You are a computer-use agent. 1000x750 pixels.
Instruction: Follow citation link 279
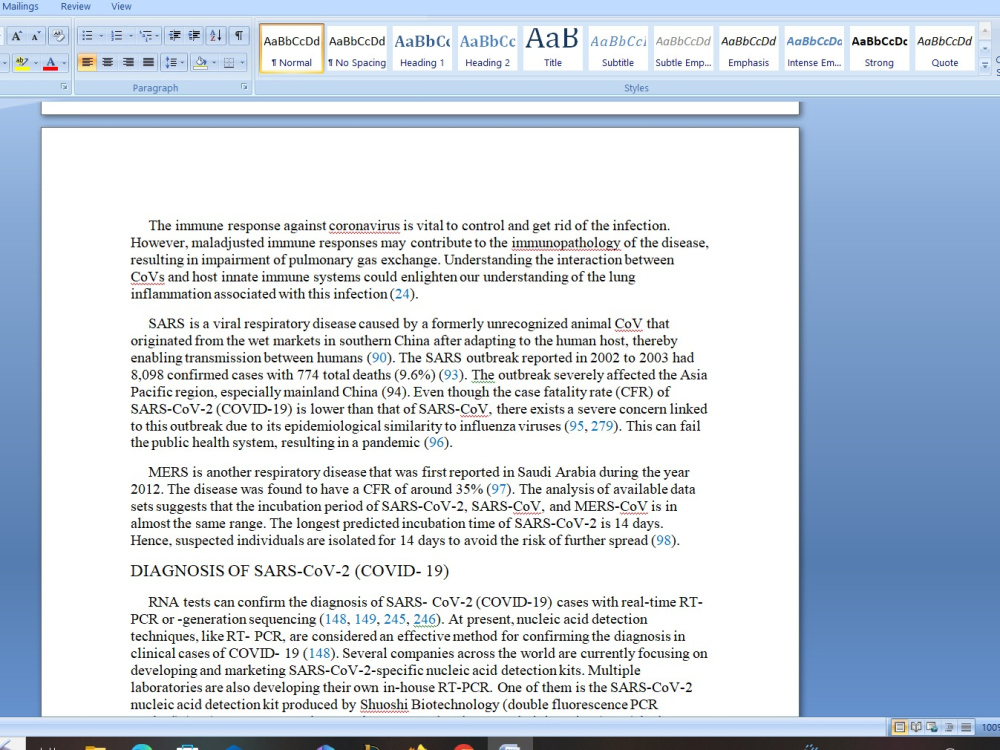(602, 426)
